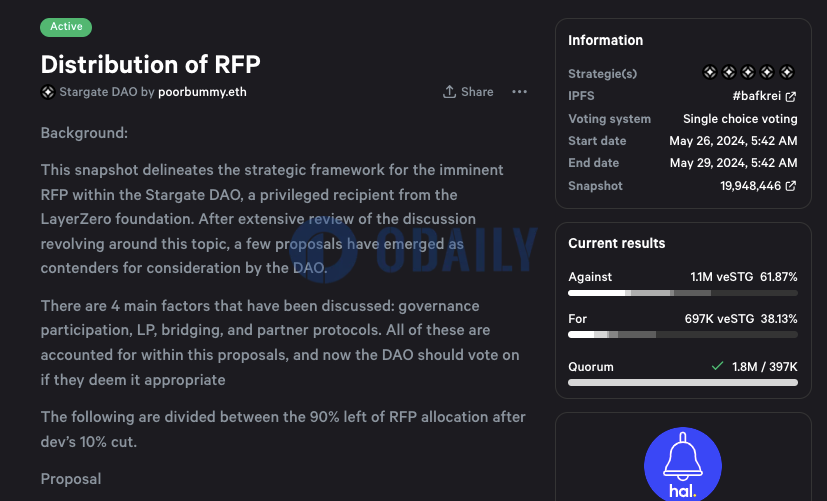
Task: Select the third strategy icon
Action: point(748,72)
